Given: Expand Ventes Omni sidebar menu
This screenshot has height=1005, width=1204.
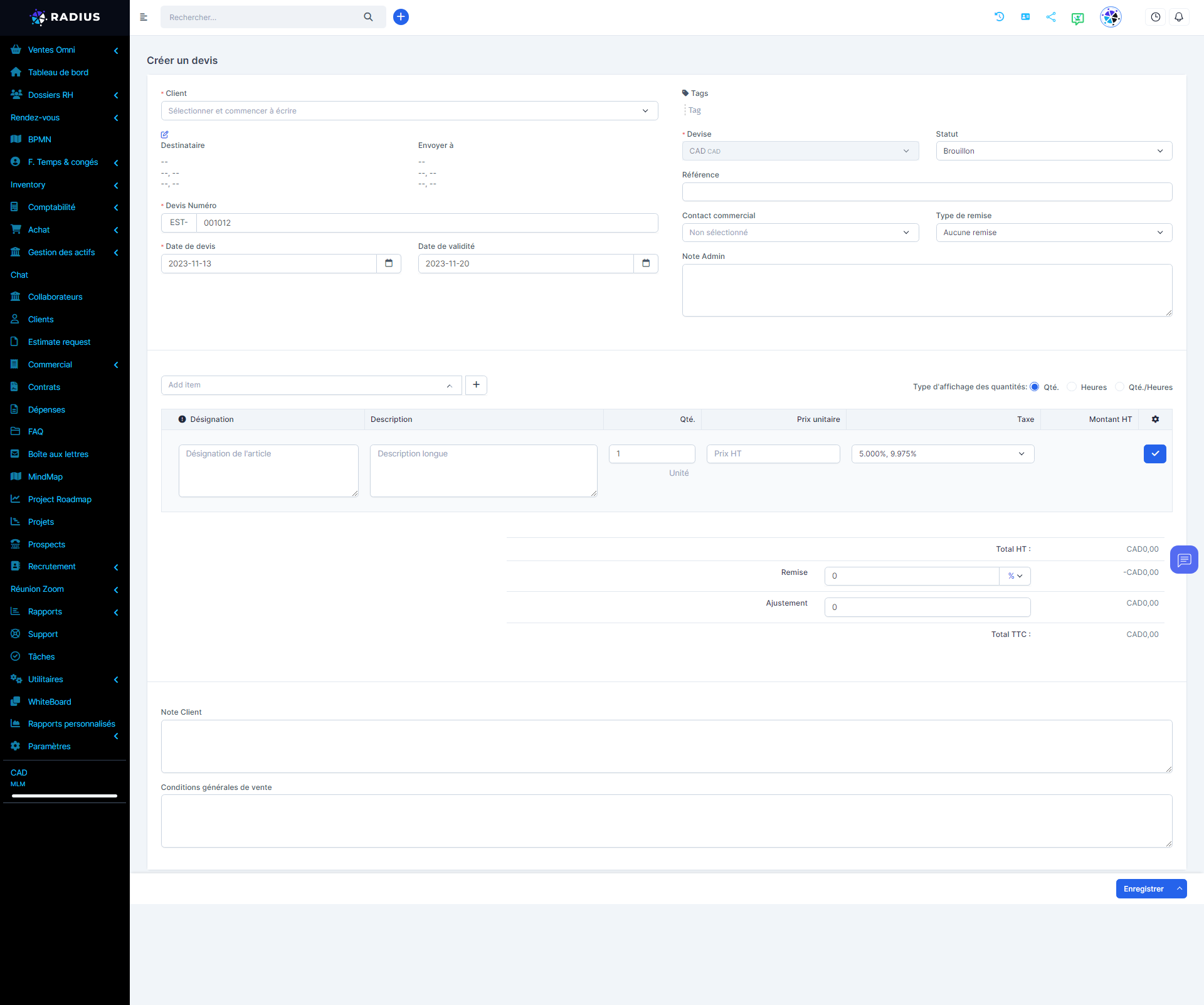Looking at the screenshot, I should [x=65, y=50].
